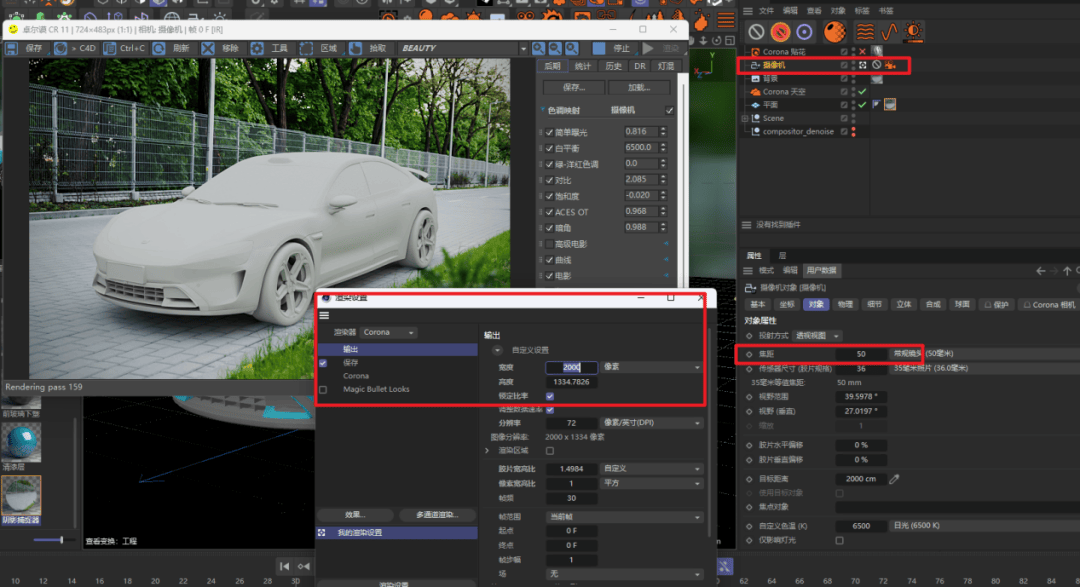
Task: Click the eyedropper next to 目标距离
Action: point(894,479)
